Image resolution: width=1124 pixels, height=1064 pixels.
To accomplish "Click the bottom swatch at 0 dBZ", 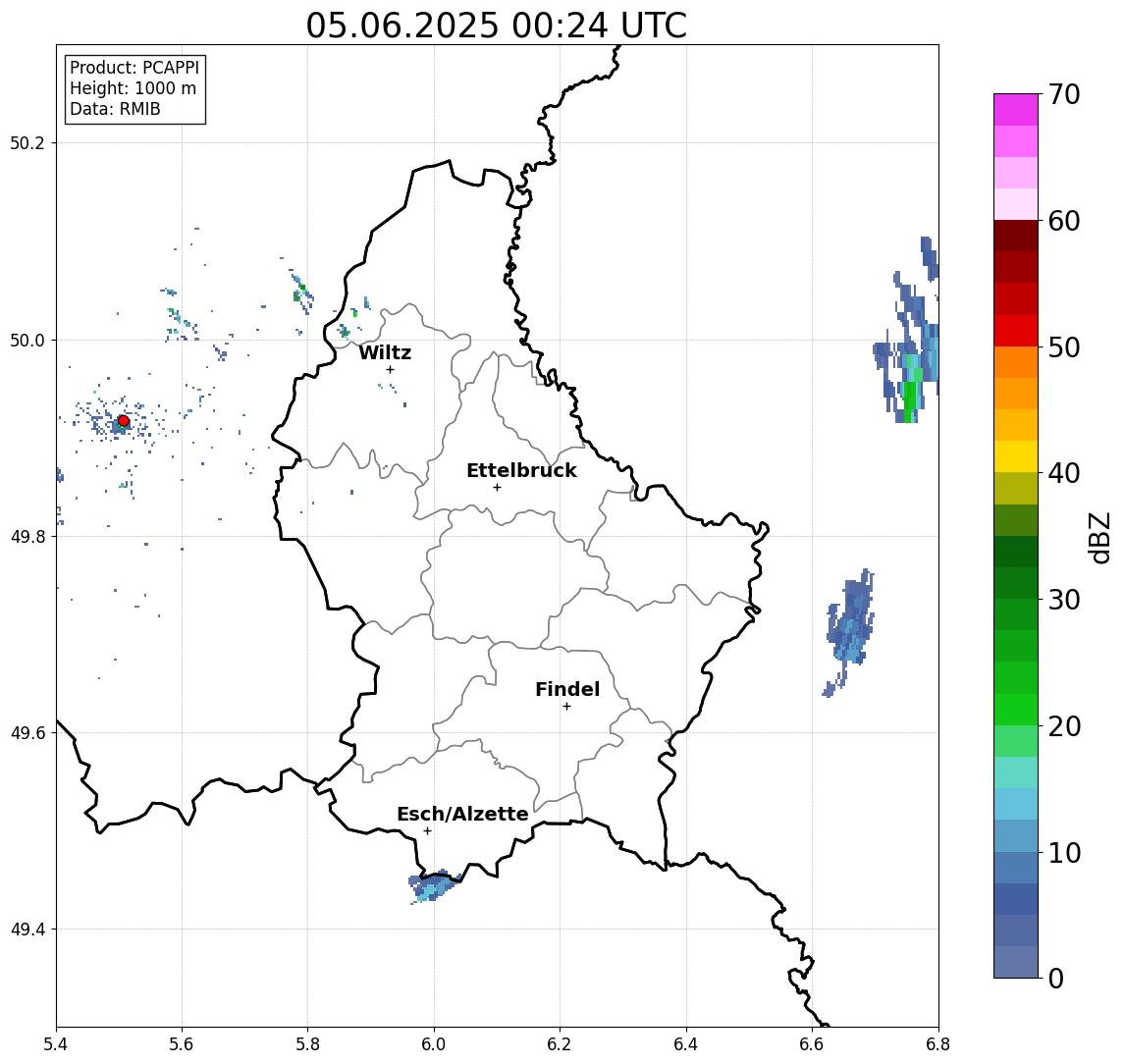I will click(x=1016, y=962).
